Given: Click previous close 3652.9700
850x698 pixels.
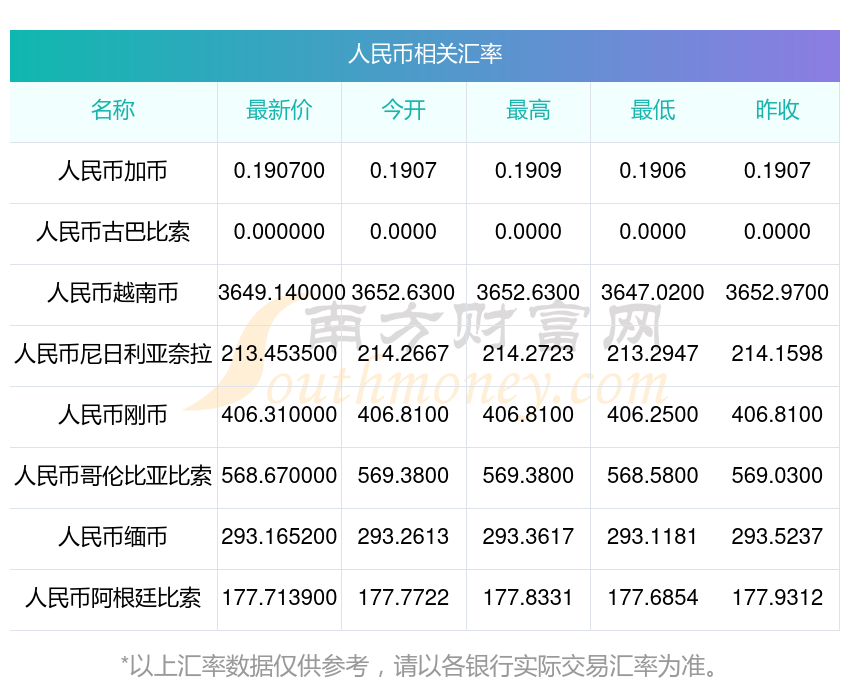Looking at the screenshot, I should coord(777,293).
